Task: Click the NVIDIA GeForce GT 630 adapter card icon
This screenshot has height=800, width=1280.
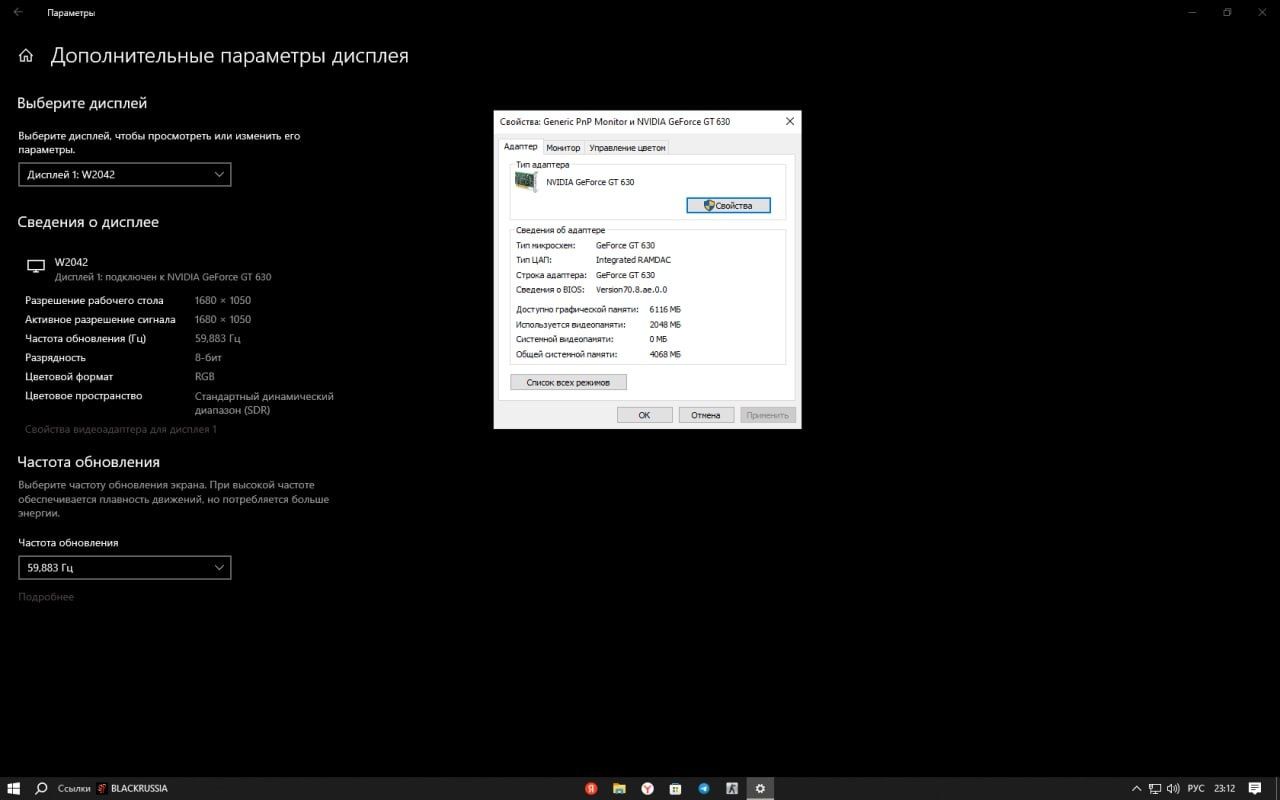Action: click(x=525, y=182)
